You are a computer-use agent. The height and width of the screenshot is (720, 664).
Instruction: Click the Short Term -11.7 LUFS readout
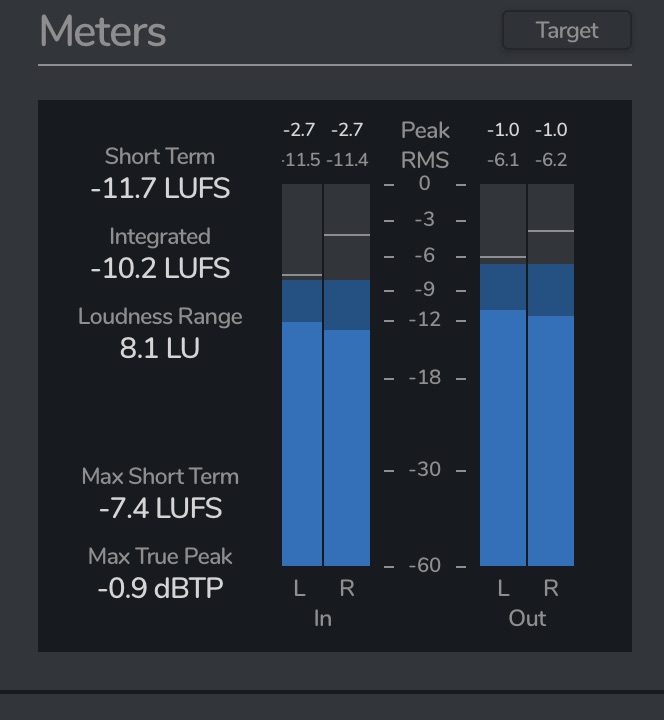coord(160,188)
